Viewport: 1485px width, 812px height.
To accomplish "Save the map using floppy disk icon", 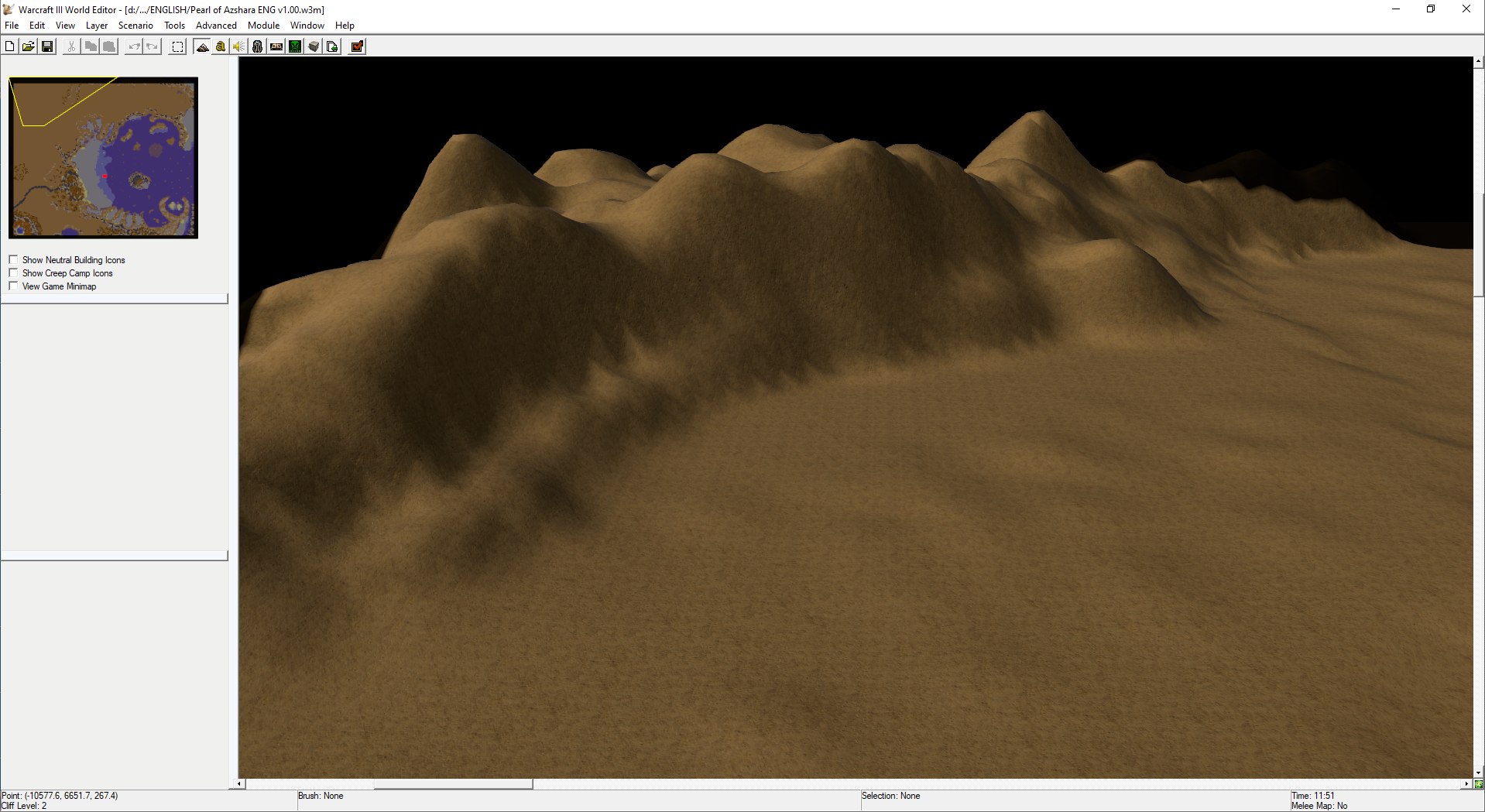I will coord(47,46).
